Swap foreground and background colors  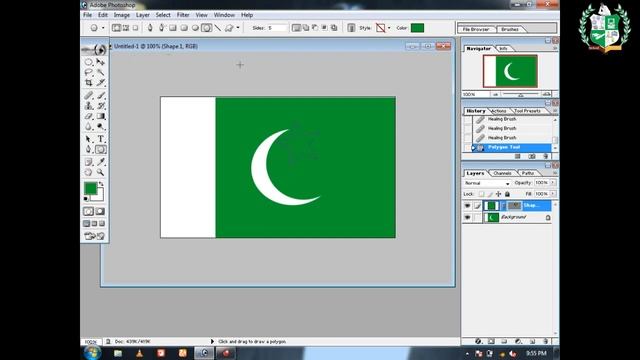(x=101, y=184)
